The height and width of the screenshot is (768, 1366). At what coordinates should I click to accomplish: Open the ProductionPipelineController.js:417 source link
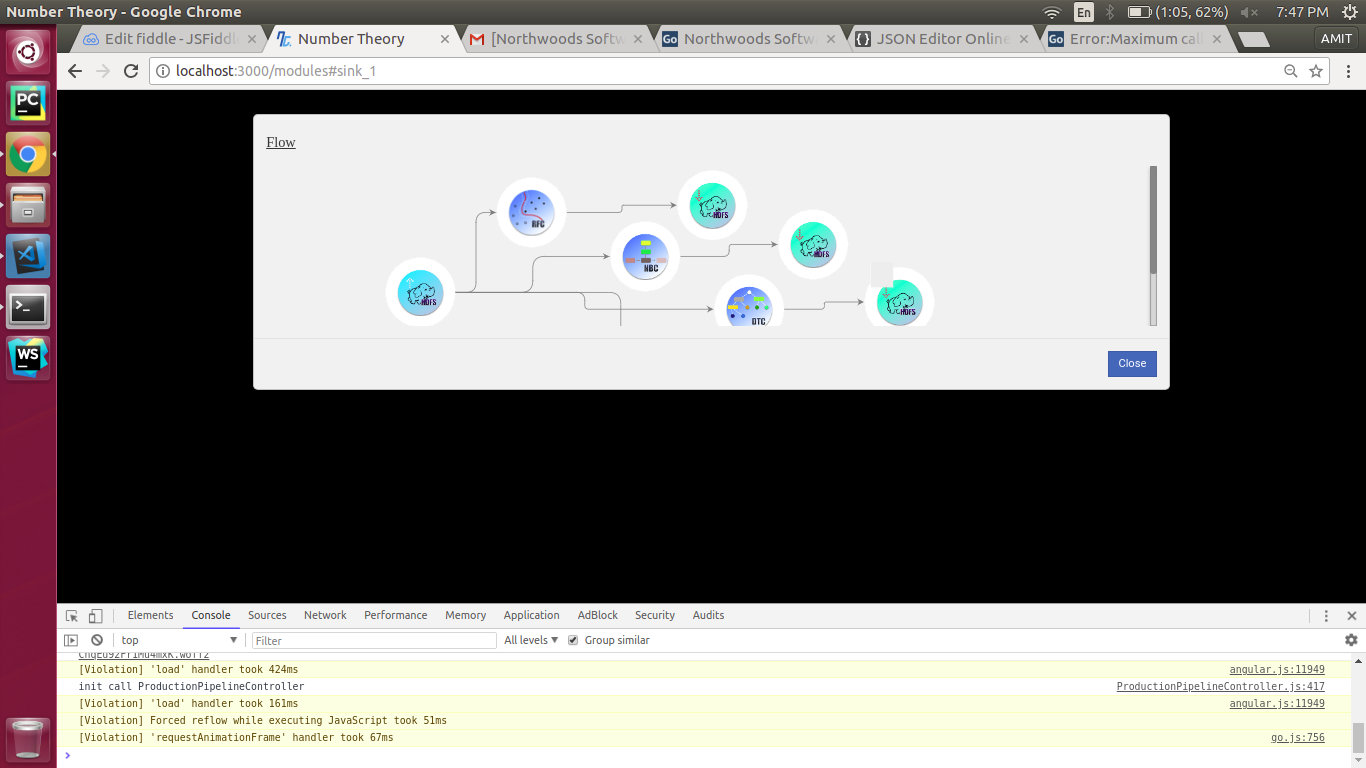point(1220,687)
